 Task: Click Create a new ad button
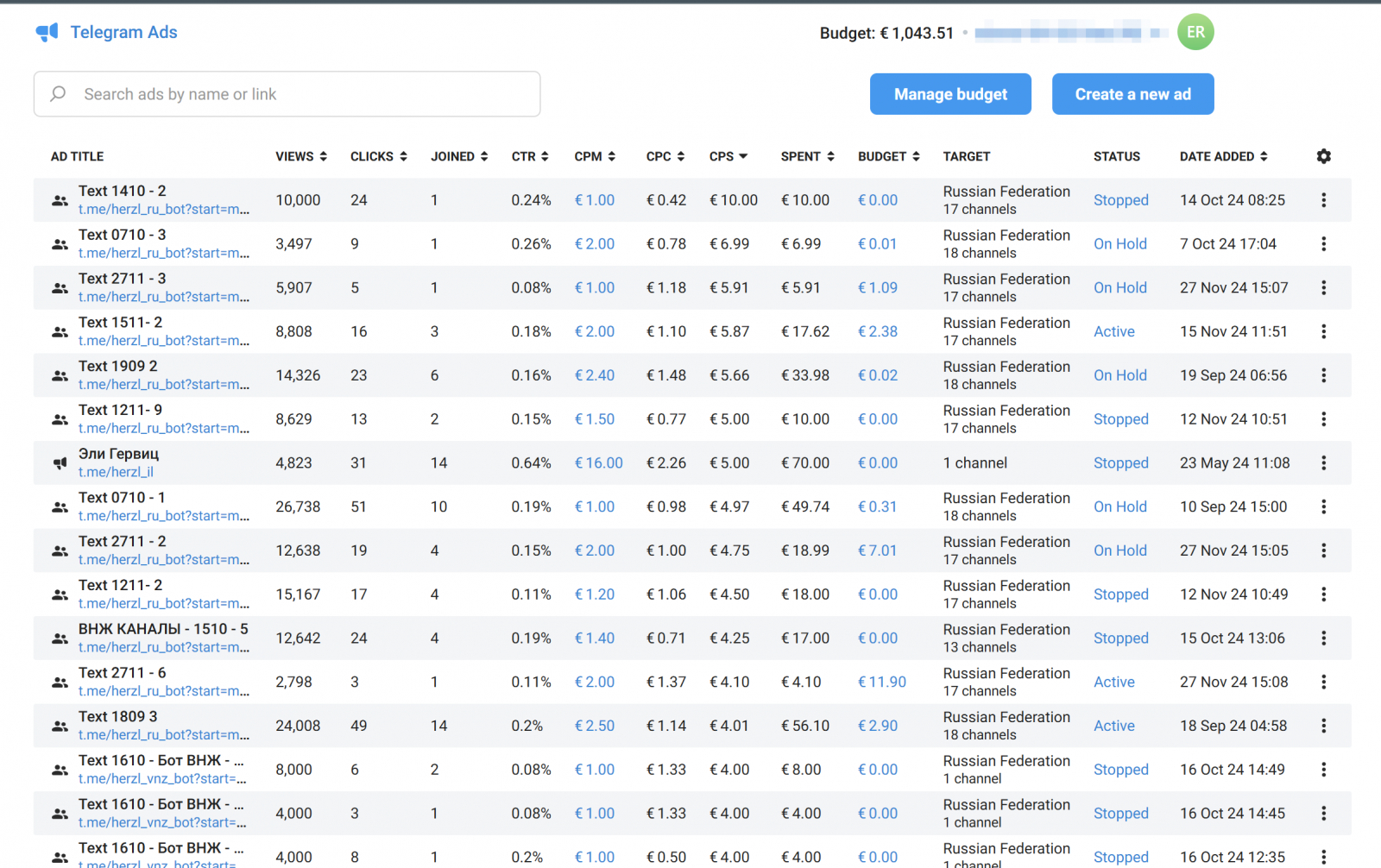tap(1132, 94)
